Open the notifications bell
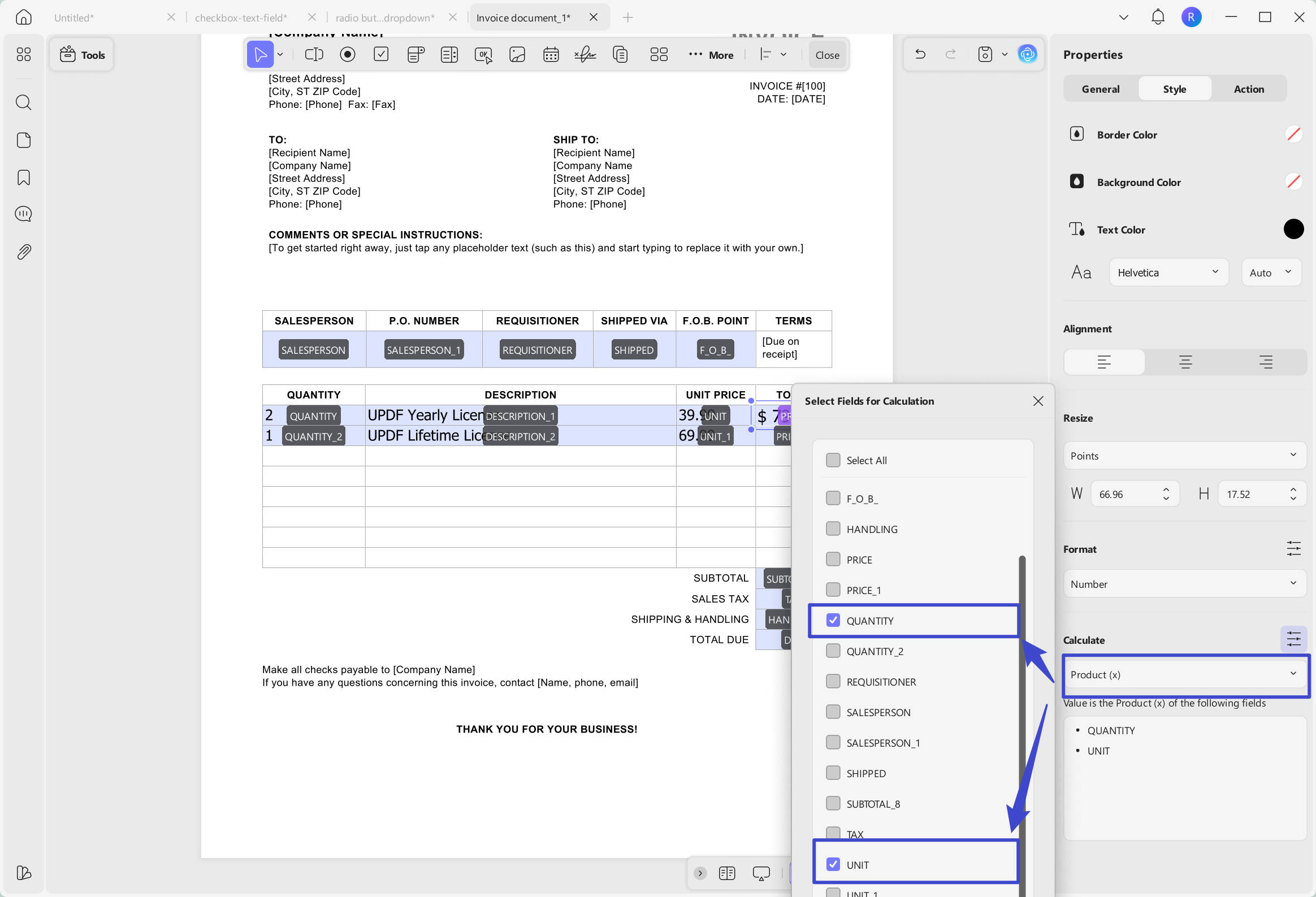This screenshot has height=897, width=1316. [1158, 17]
